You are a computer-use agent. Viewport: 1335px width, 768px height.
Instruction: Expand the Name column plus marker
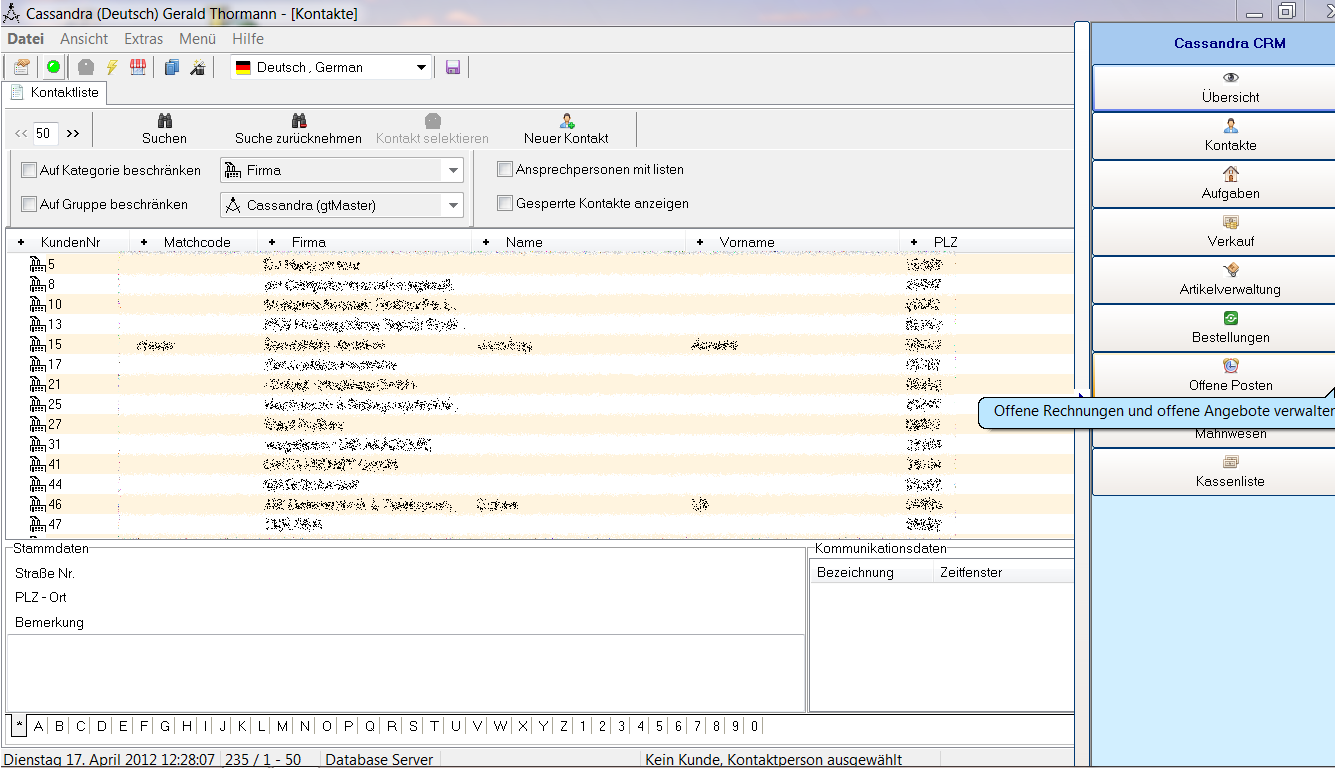(x=486, y=242)
